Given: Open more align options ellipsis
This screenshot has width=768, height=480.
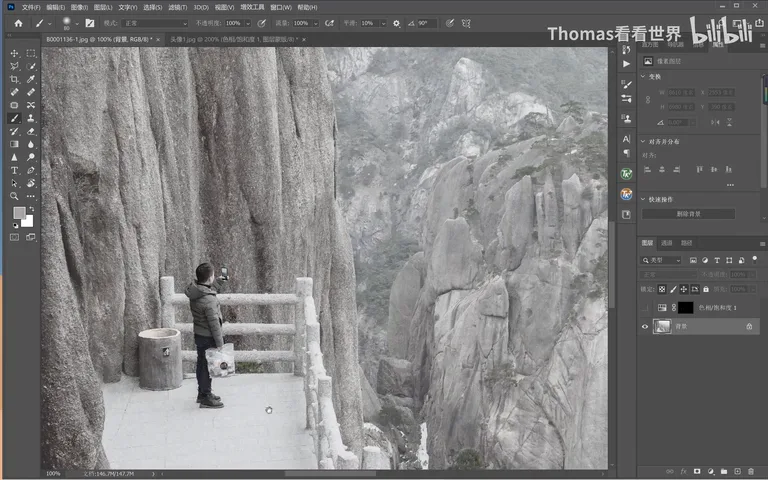Looking at the screenshot, I should coord(730,185).
